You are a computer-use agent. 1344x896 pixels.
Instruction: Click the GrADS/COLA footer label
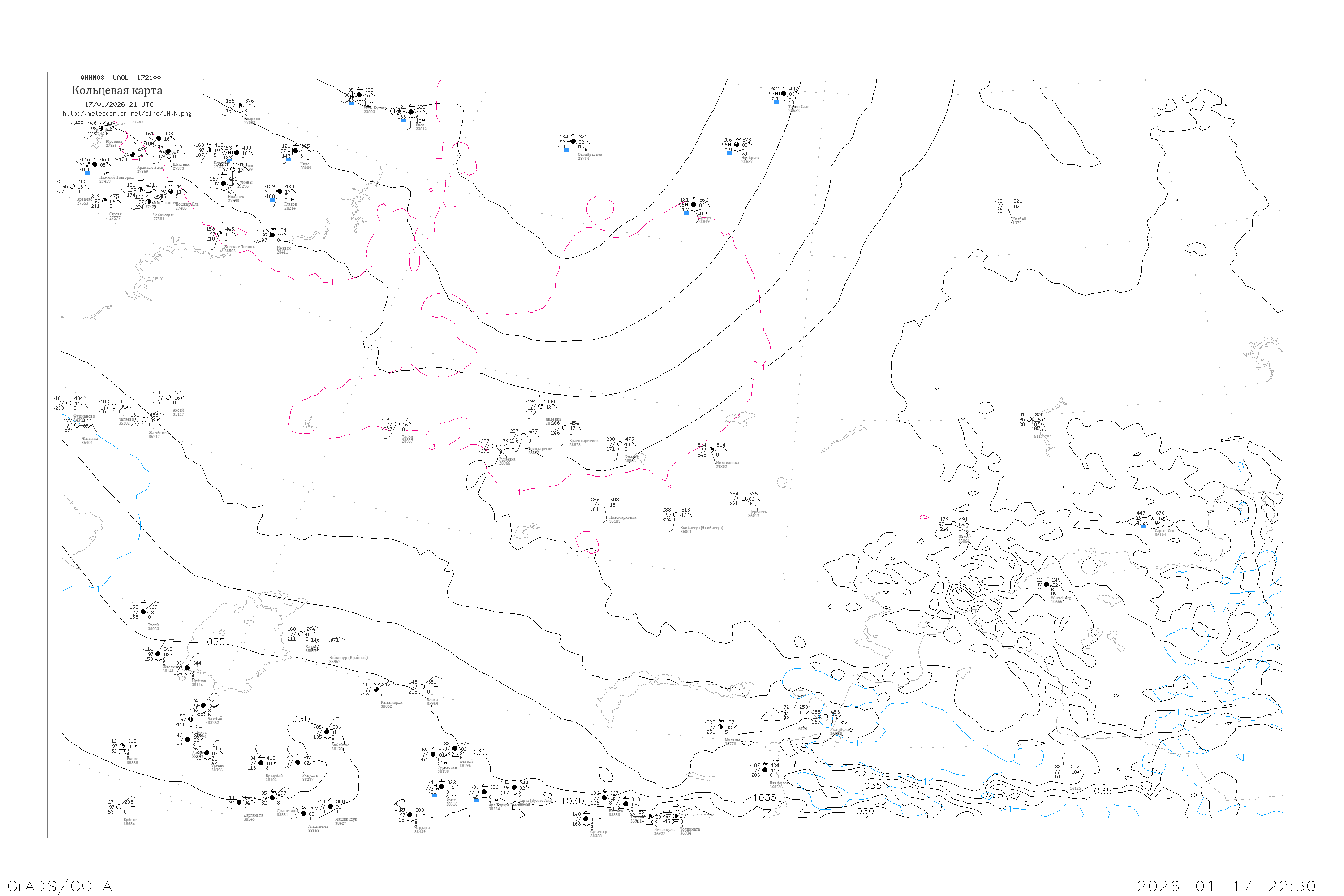(60, 886)
